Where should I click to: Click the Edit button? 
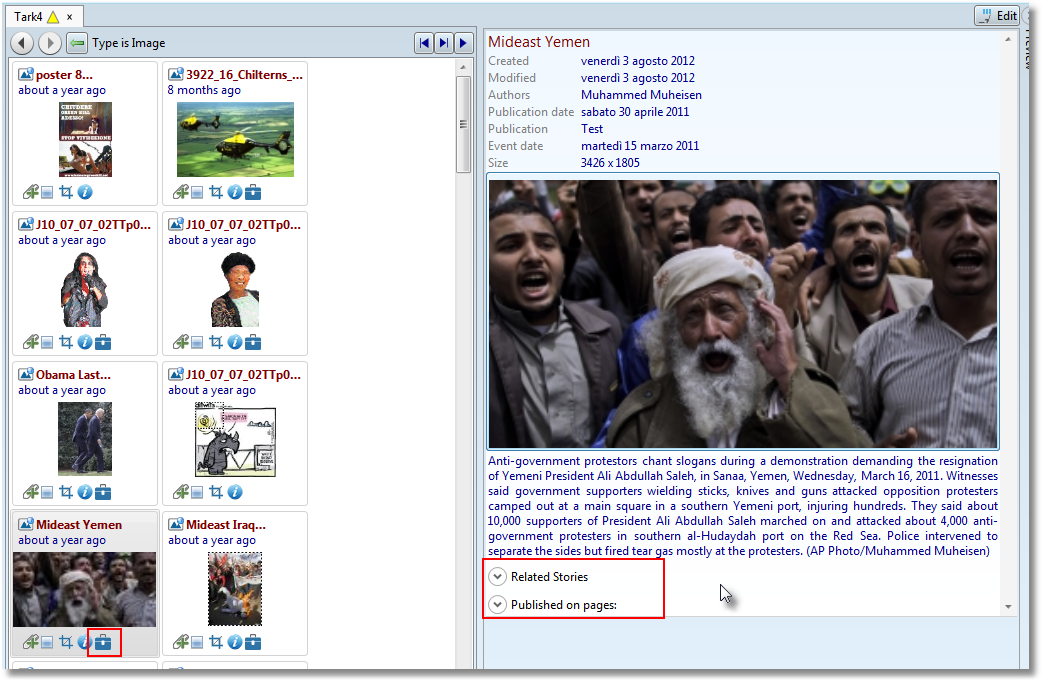click(x=996, y=15)
